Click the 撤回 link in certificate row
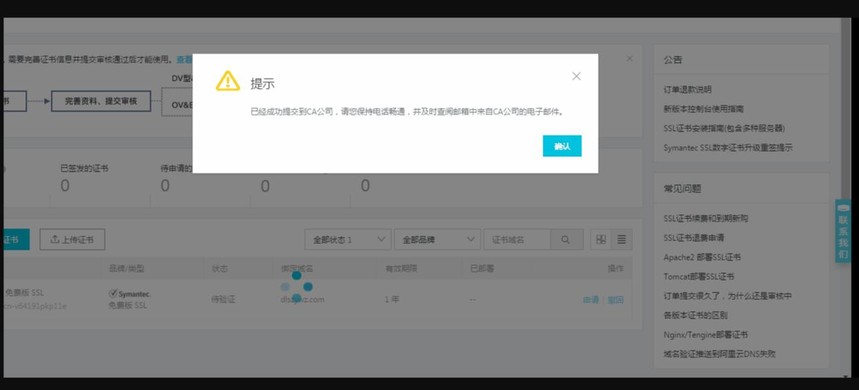859x390 pixels. click(616, 300)
